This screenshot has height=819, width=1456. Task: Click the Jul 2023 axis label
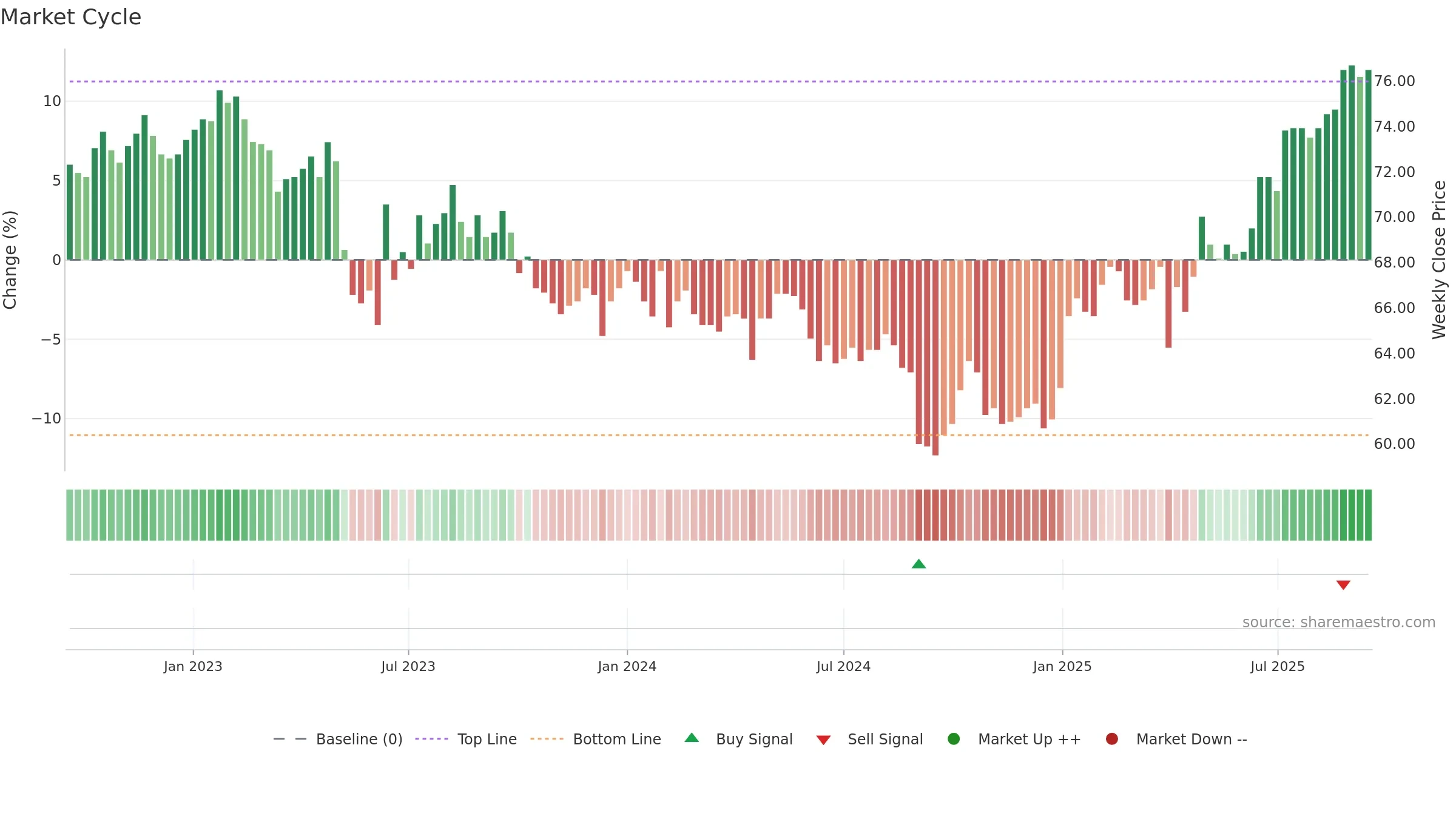point(408,666)
